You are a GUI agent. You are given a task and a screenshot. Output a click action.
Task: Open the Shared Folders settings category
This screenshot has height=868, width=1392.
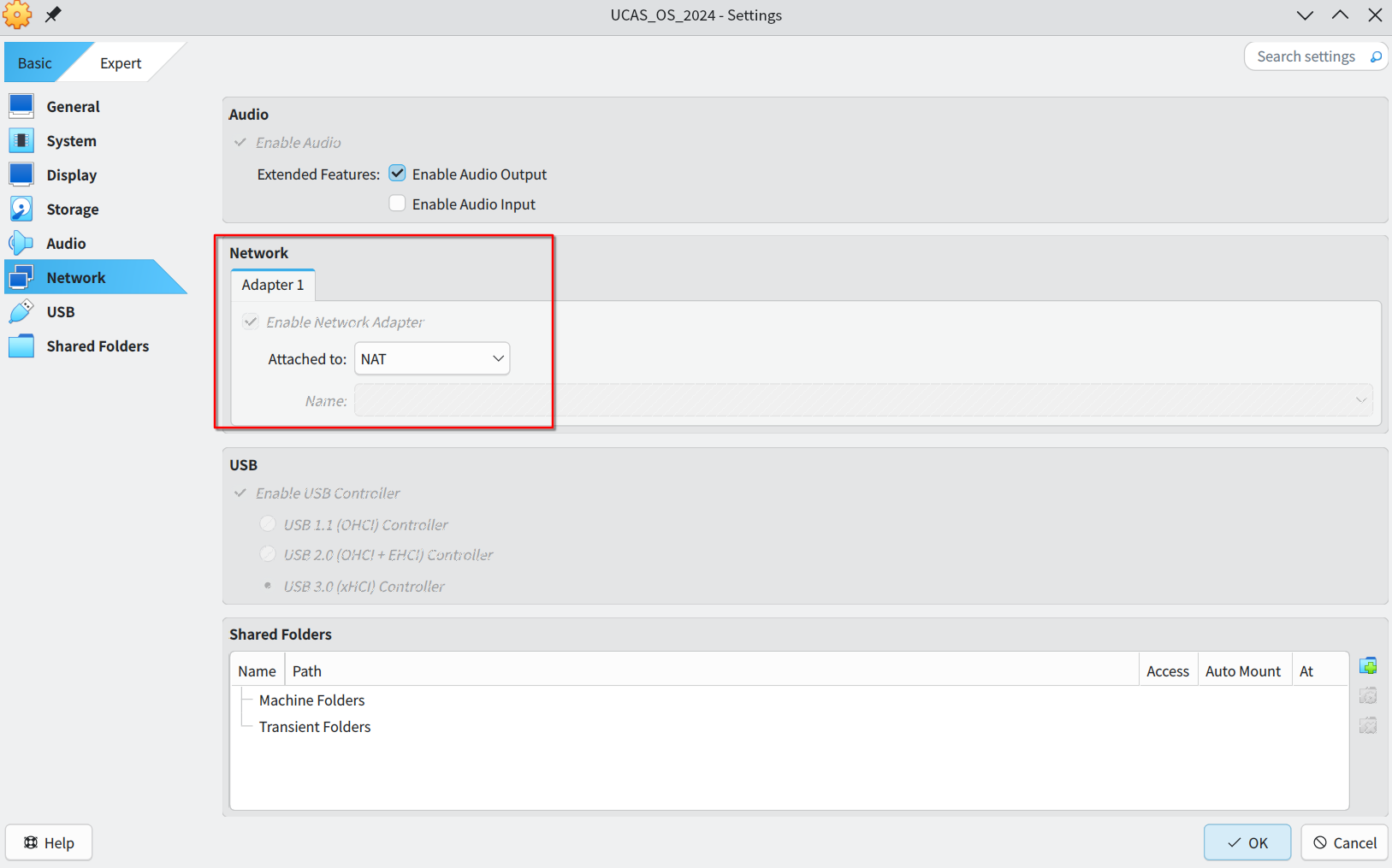tap(98, 345)
